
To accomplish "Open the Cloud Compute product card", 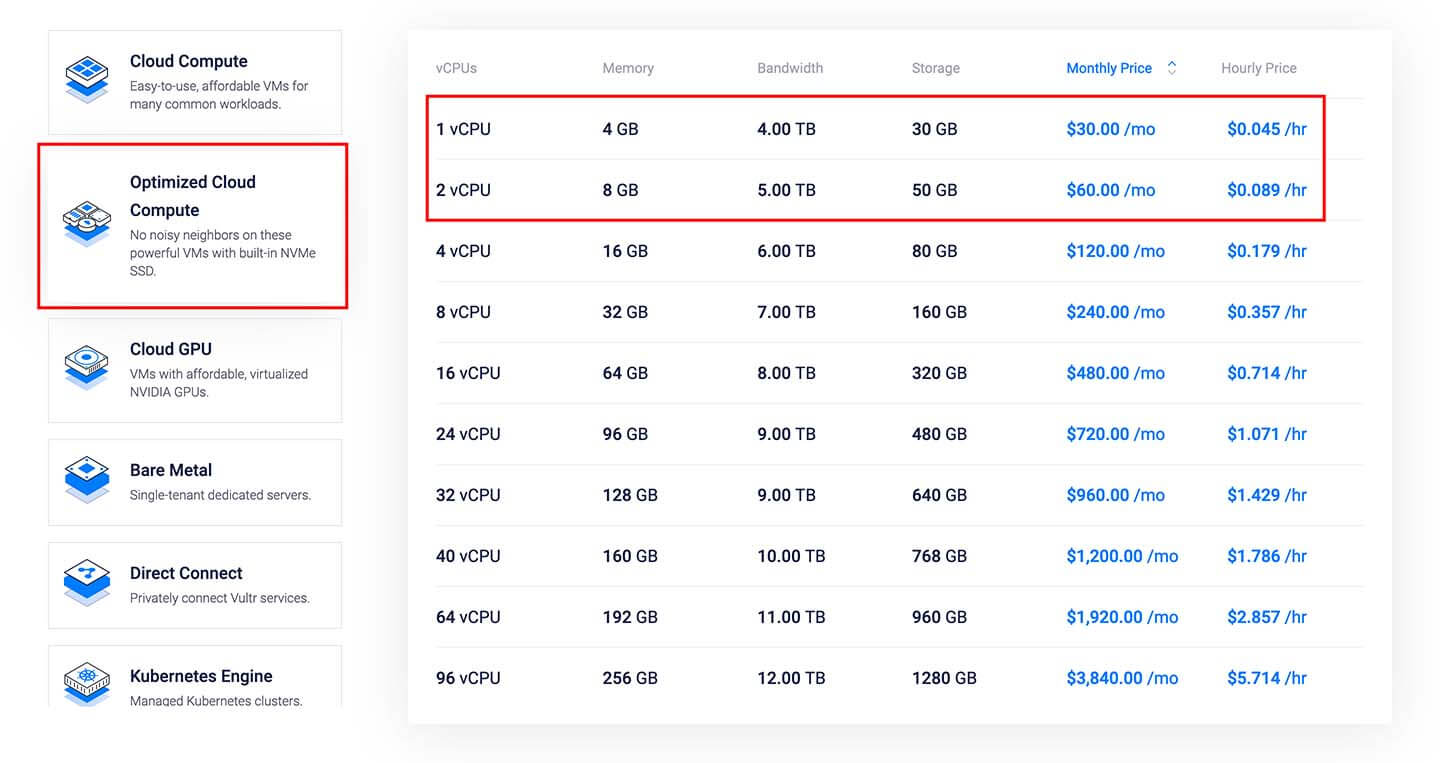I will [x=195, y=82].
